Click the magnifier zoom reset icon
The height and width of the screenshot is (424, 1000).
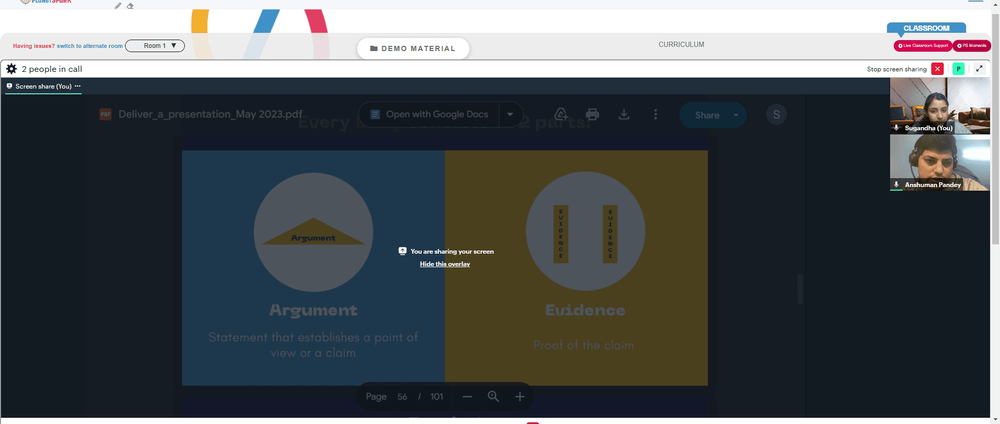click(493, 397)
